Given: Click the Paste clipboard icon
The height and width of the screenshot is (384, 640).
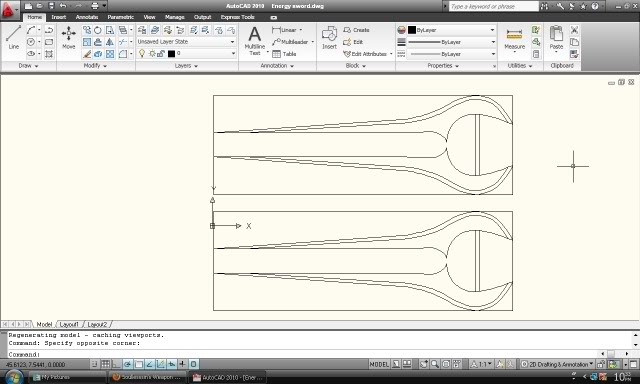Looking at the screenshot, I should 556,38.
